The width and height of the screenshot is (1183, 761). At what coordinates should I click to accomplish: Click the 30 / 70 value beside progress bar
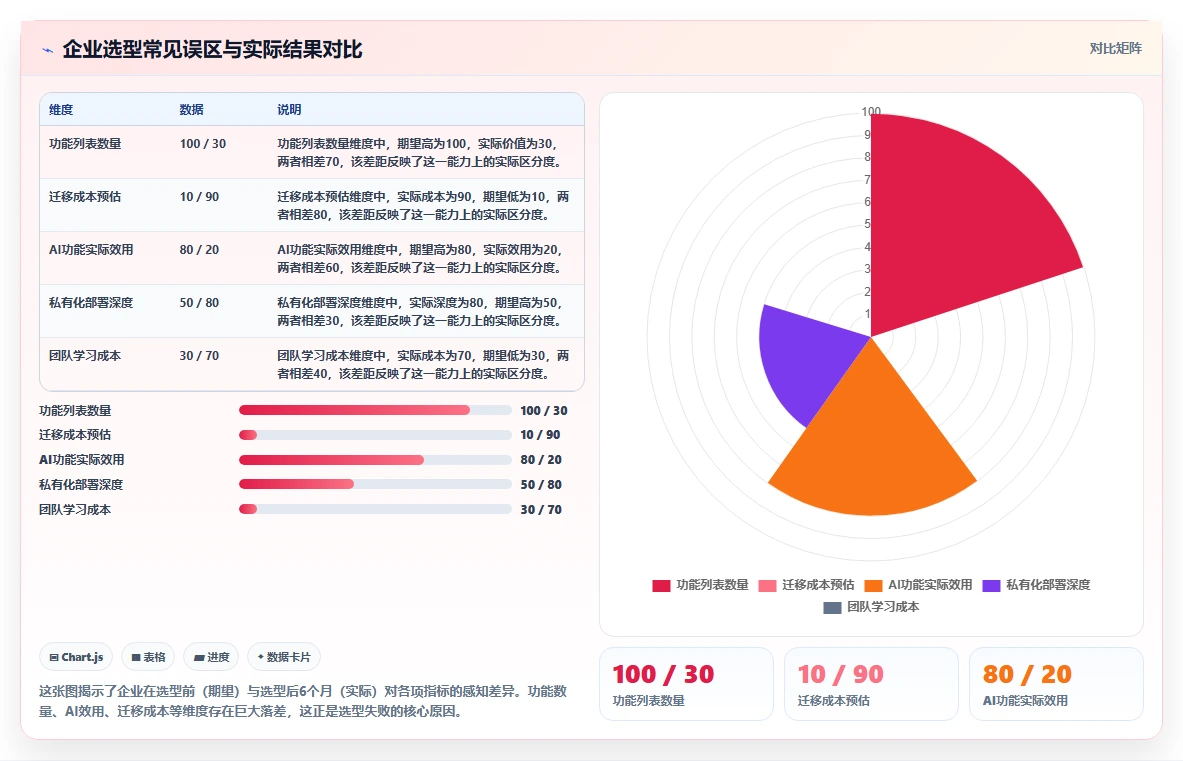click(541, 509)
